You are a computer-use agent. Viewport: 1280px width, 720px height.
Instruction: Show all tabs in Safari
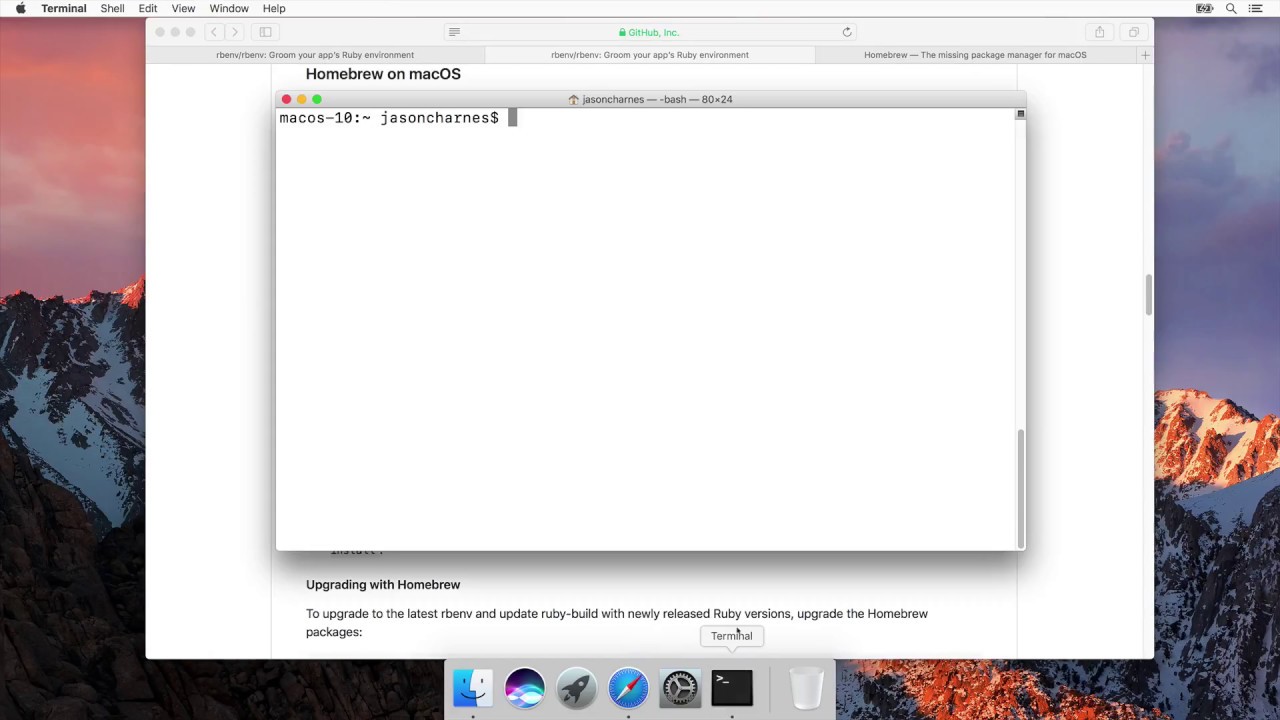(1134, 32)
